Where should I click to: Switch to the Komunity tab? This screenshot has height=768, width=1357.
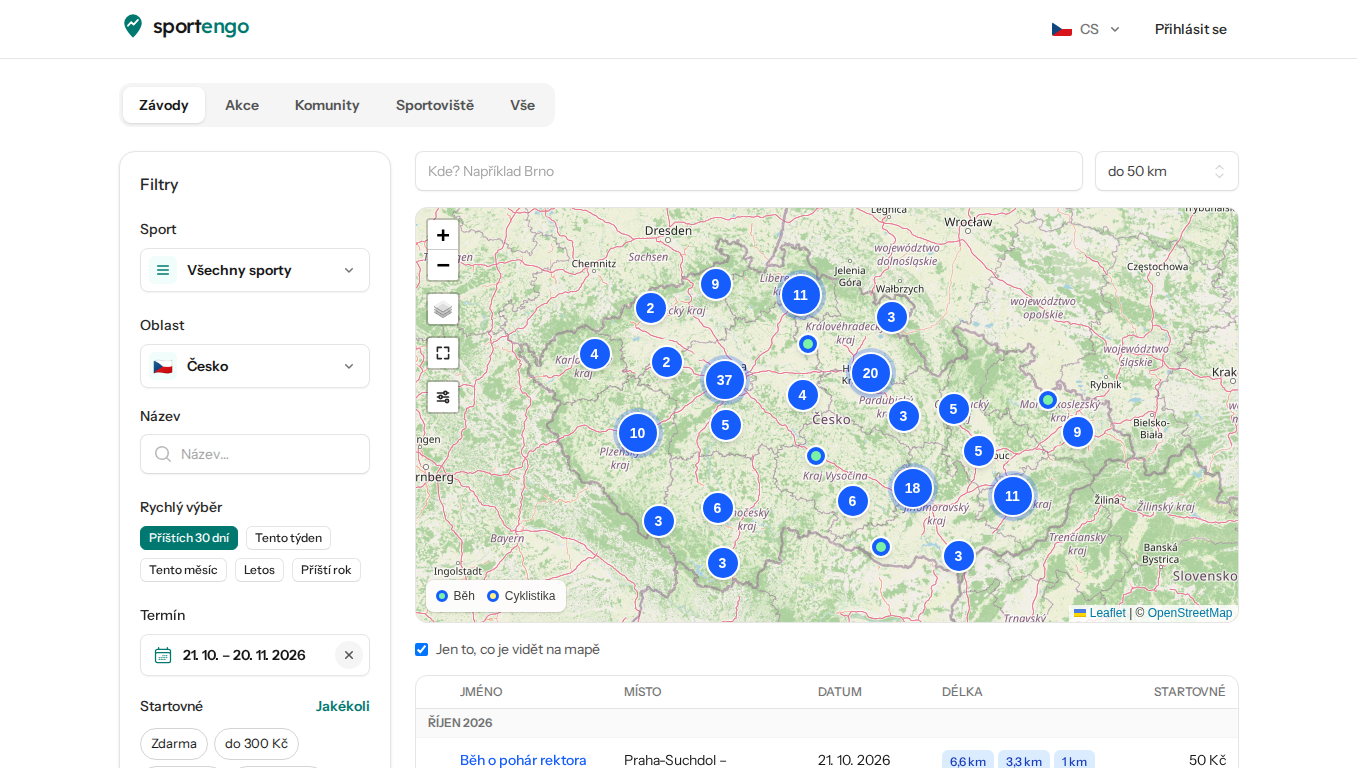(327, 105)
